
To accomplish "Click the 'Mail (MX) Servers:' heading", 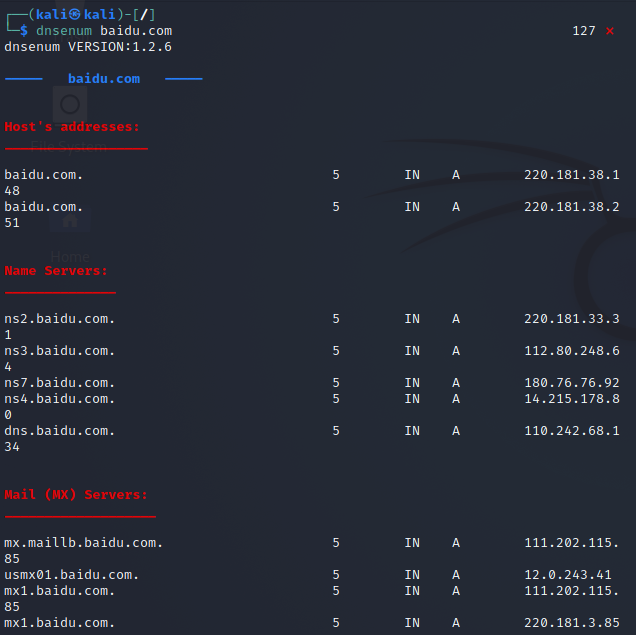I will [x=76, y=495].
